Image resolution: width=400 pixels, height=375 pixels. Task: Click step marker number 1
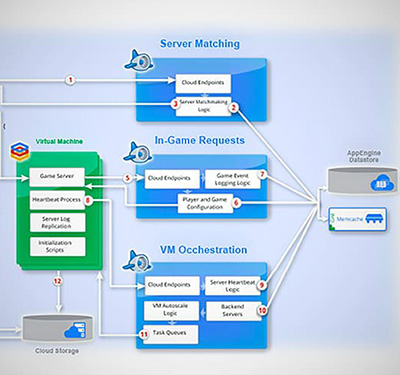coord(70,80)
